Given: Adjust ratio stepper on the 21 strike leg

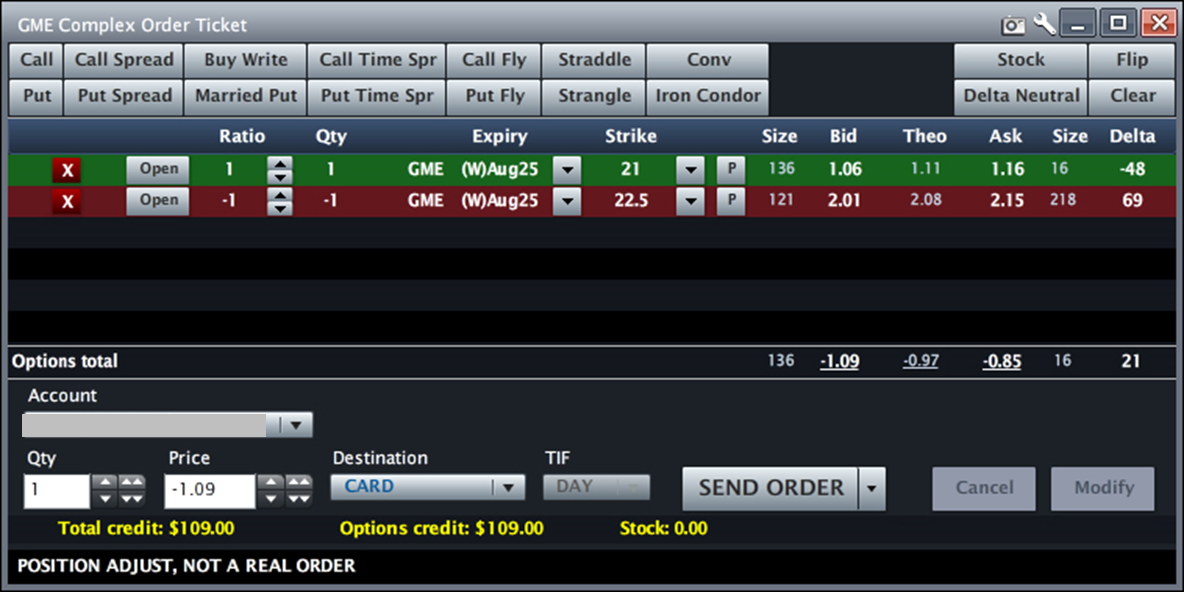Looking at the screenshot, I should tap(279, 170).
